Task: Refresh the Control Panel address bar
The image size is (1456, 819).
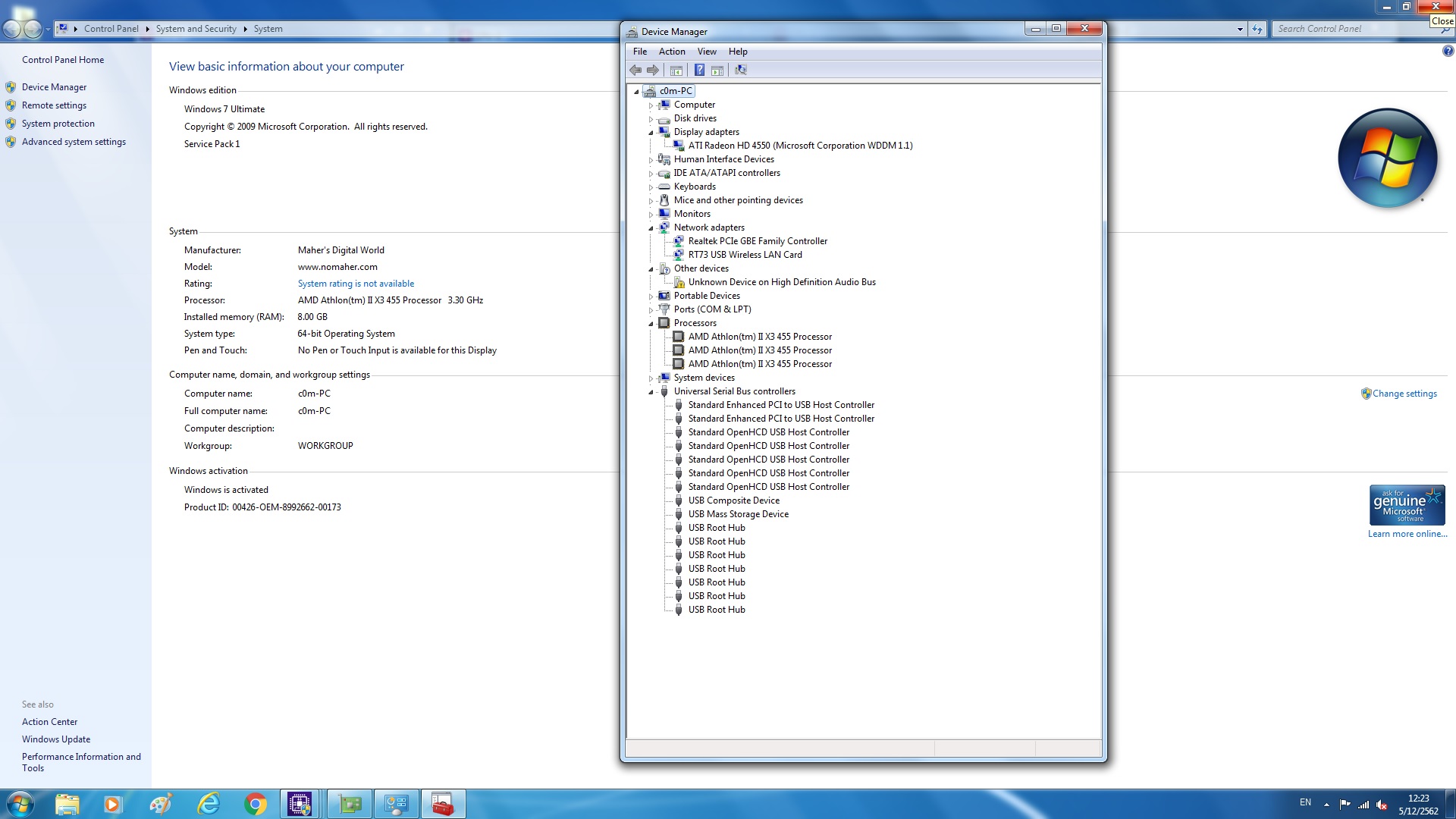Action: pyautogui.click(x=1257, y=29)
